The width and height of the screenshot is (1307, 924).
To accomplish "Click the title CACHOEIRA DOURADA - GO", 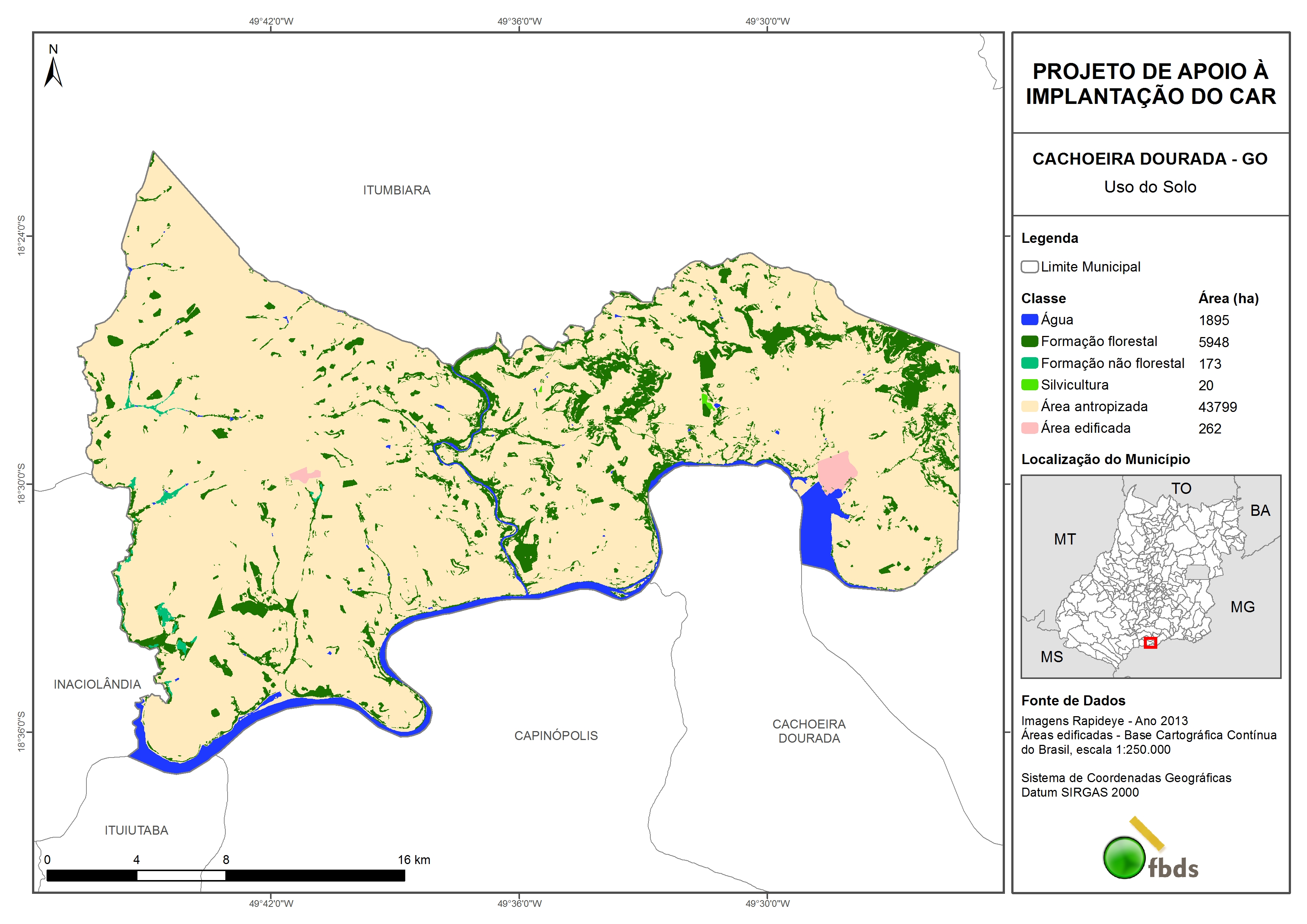I will [x=1150, y=159].
